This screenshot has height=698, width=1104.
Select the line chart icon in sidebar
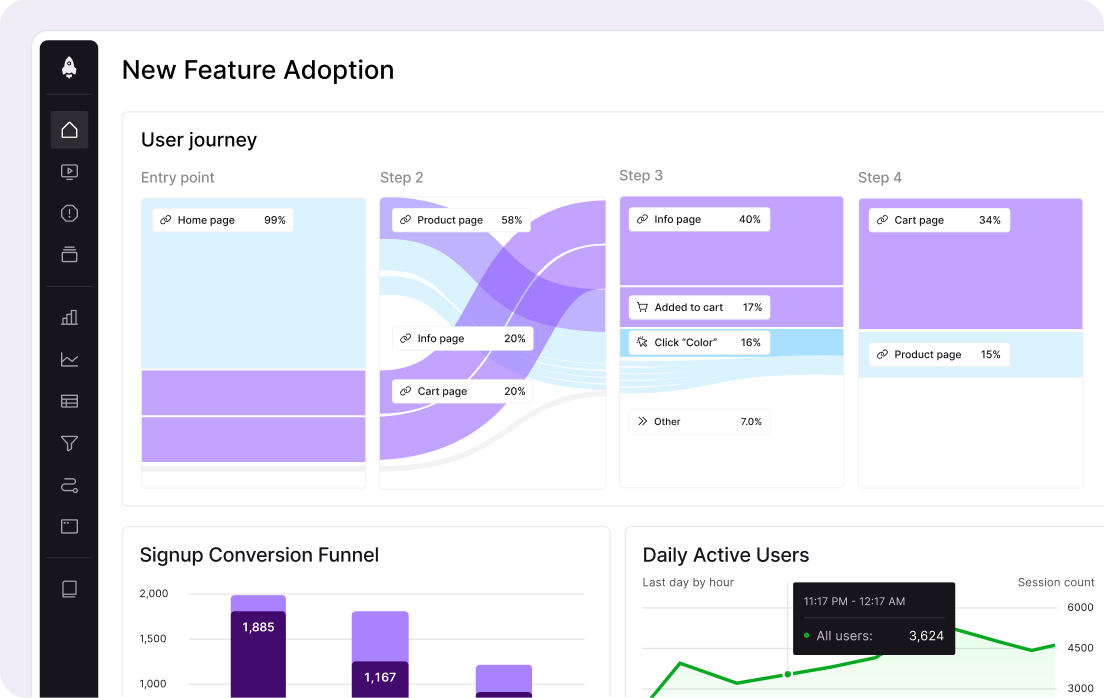click(x=69, y=359)
